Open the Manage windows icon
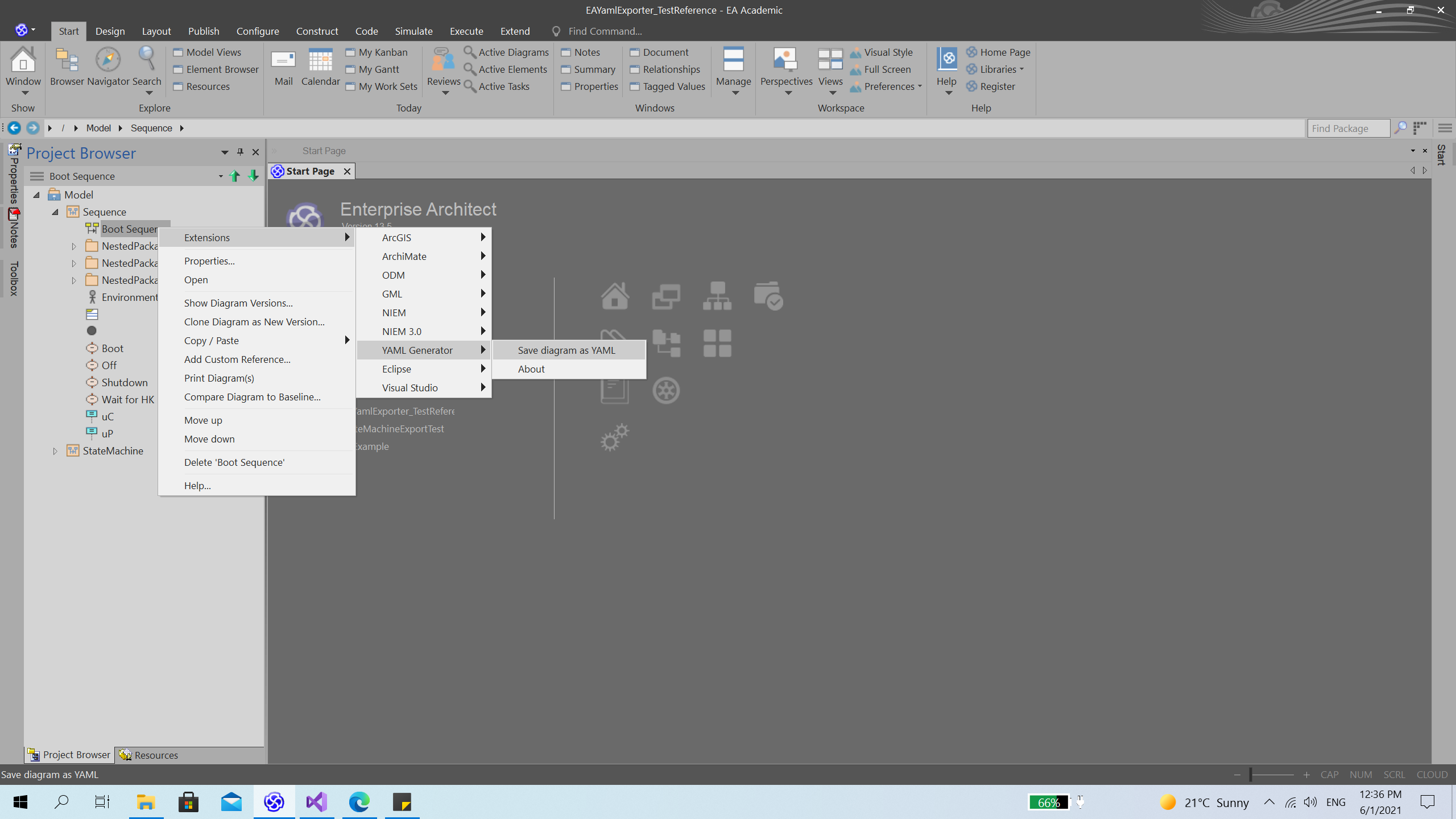Viewport: 1456px width, 819px height. point(733,60)
